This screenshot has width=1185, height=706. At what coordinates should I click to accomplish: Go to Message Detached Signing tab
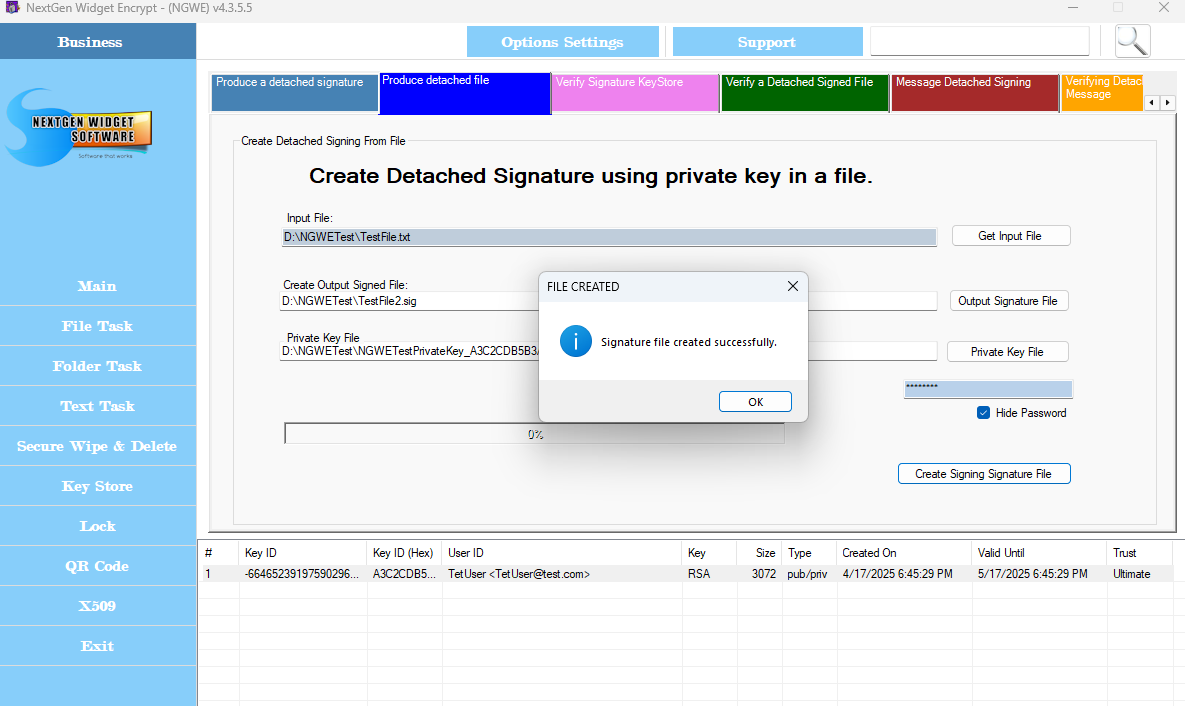point(975,92)
